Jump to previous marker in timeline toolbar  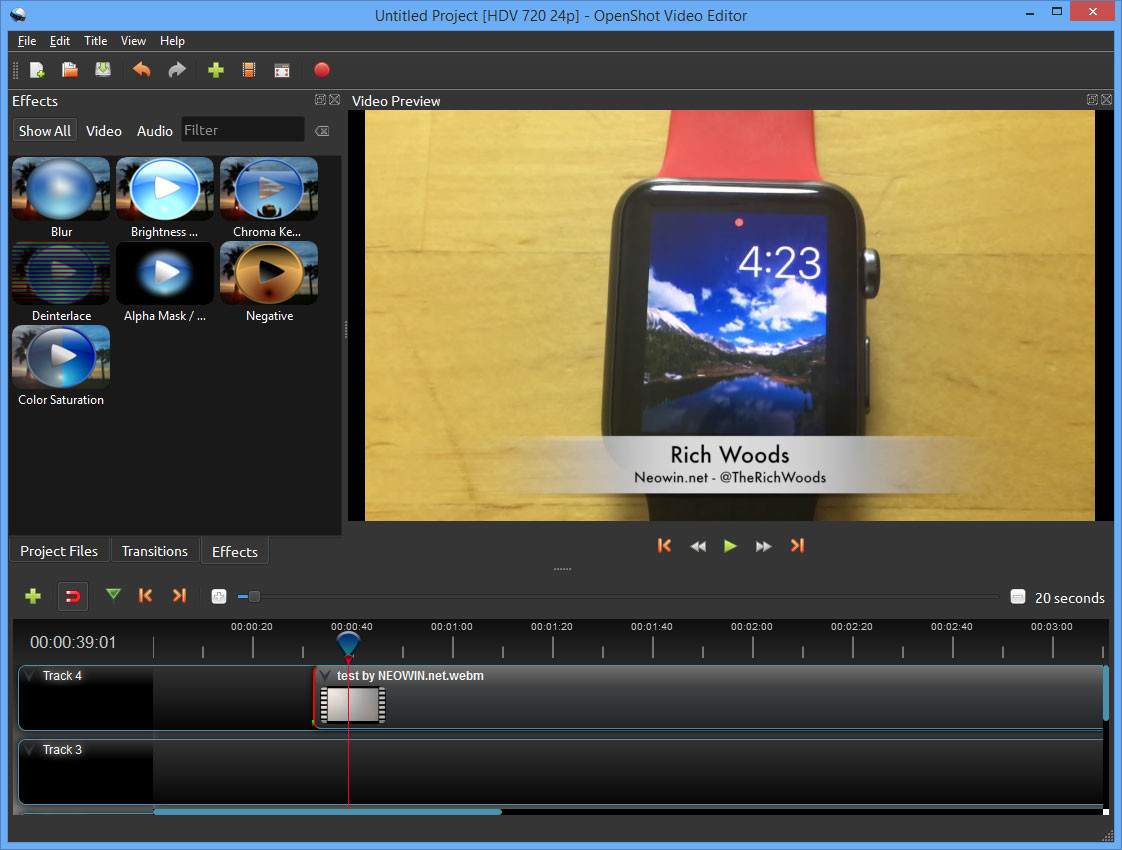click(x=145, y=595)
